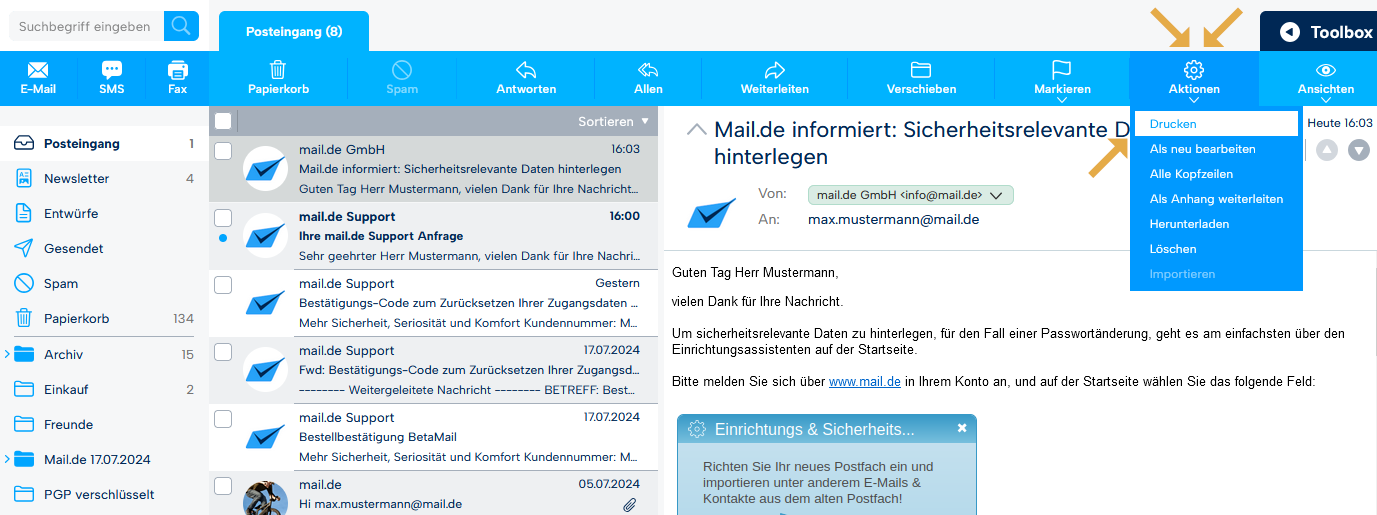
Task: Open the Fax function
Action: (x=178, y=78)
